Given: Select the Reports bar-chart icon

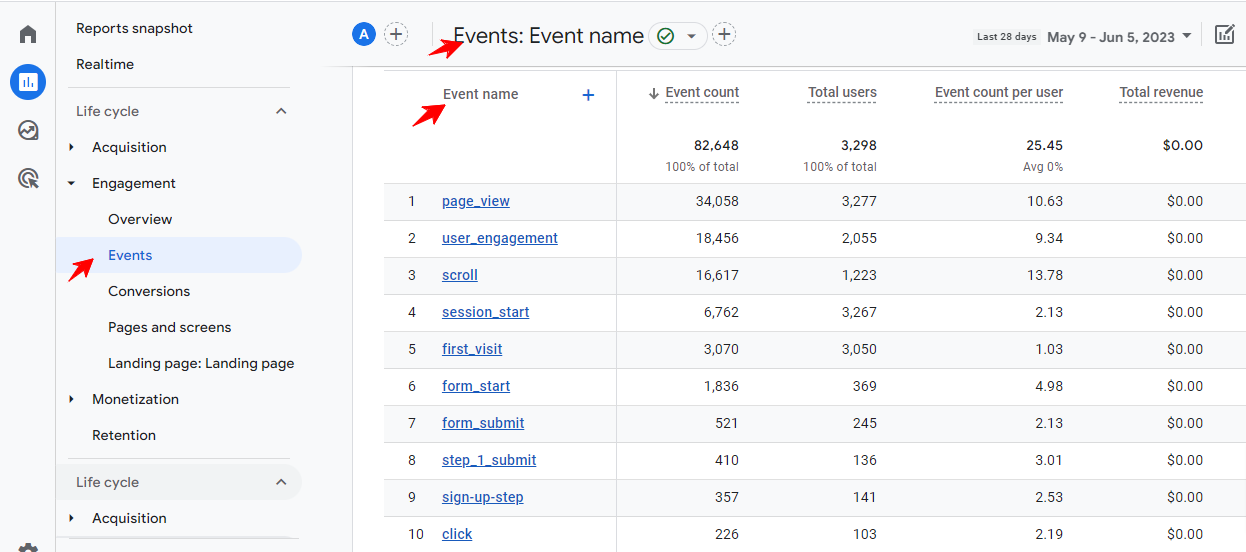Looking at the screenshot, I should pos(28,82).
